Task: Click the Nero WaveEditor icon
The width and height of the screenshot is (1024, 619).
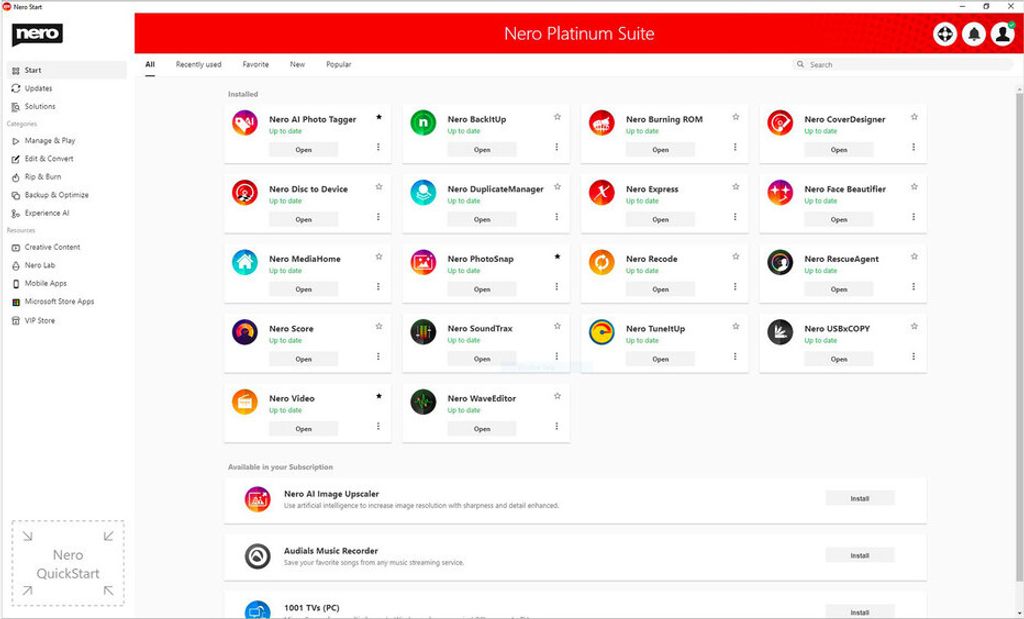Action: [423, 402]
